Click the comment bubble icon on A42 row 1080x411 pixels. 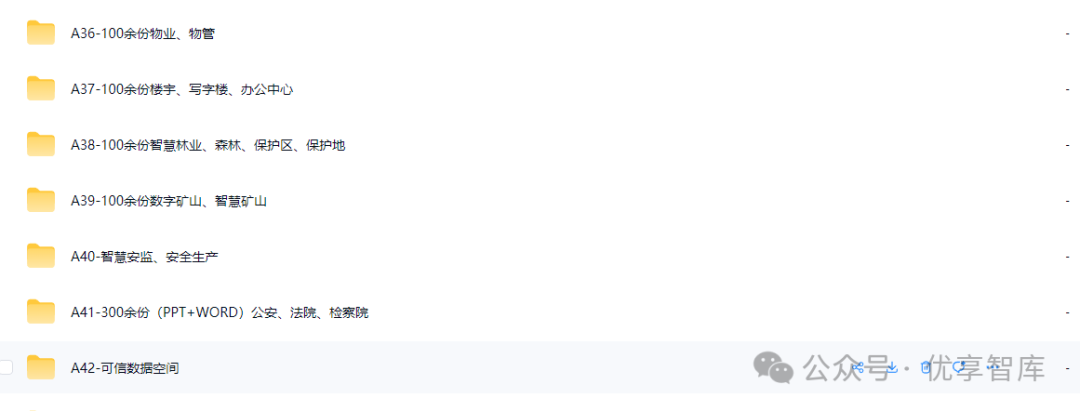958,367
